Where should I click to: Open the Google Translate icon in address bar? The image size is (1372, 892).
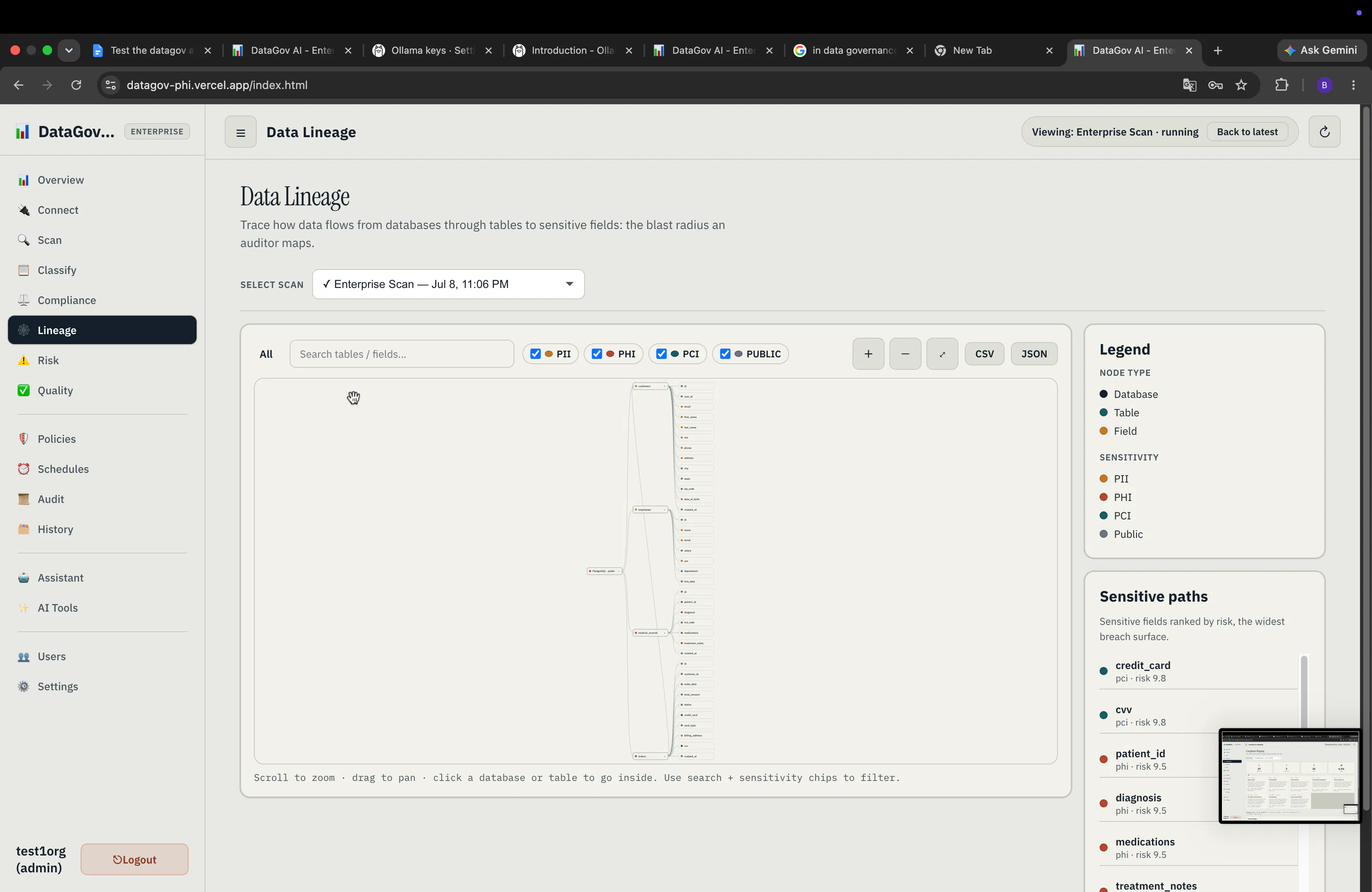click(1189, 85)
